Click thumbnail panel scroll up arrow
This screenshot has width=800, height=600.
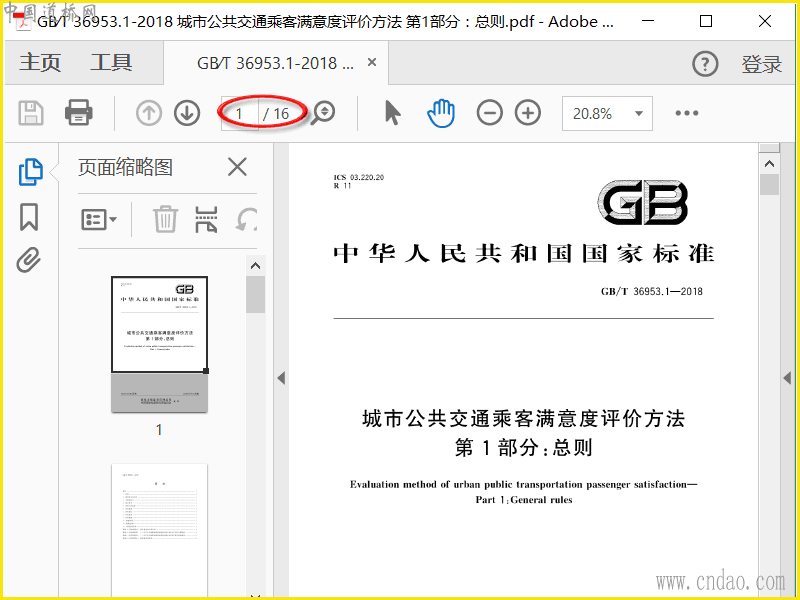[255, 266]
